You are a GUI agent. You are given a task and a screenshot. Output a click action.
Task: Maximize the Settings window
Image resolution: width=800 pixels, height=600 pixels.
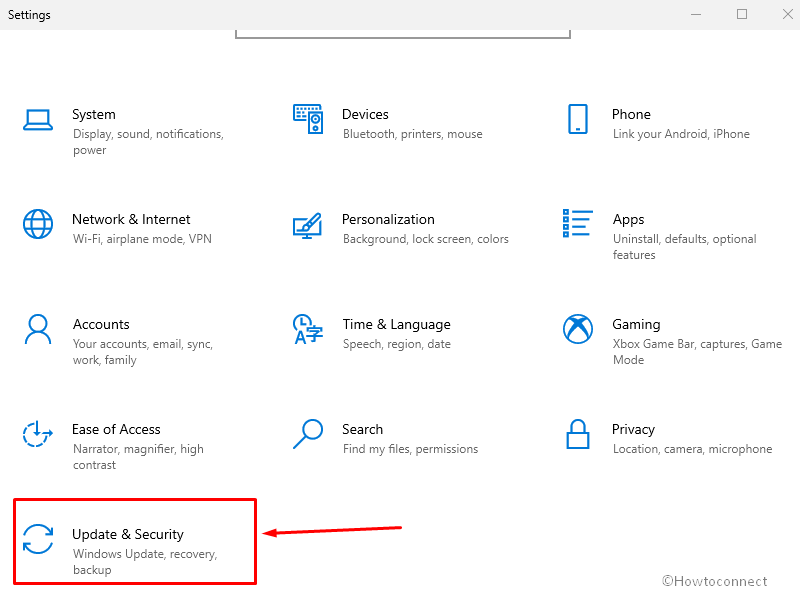click(x=742, y=14)
